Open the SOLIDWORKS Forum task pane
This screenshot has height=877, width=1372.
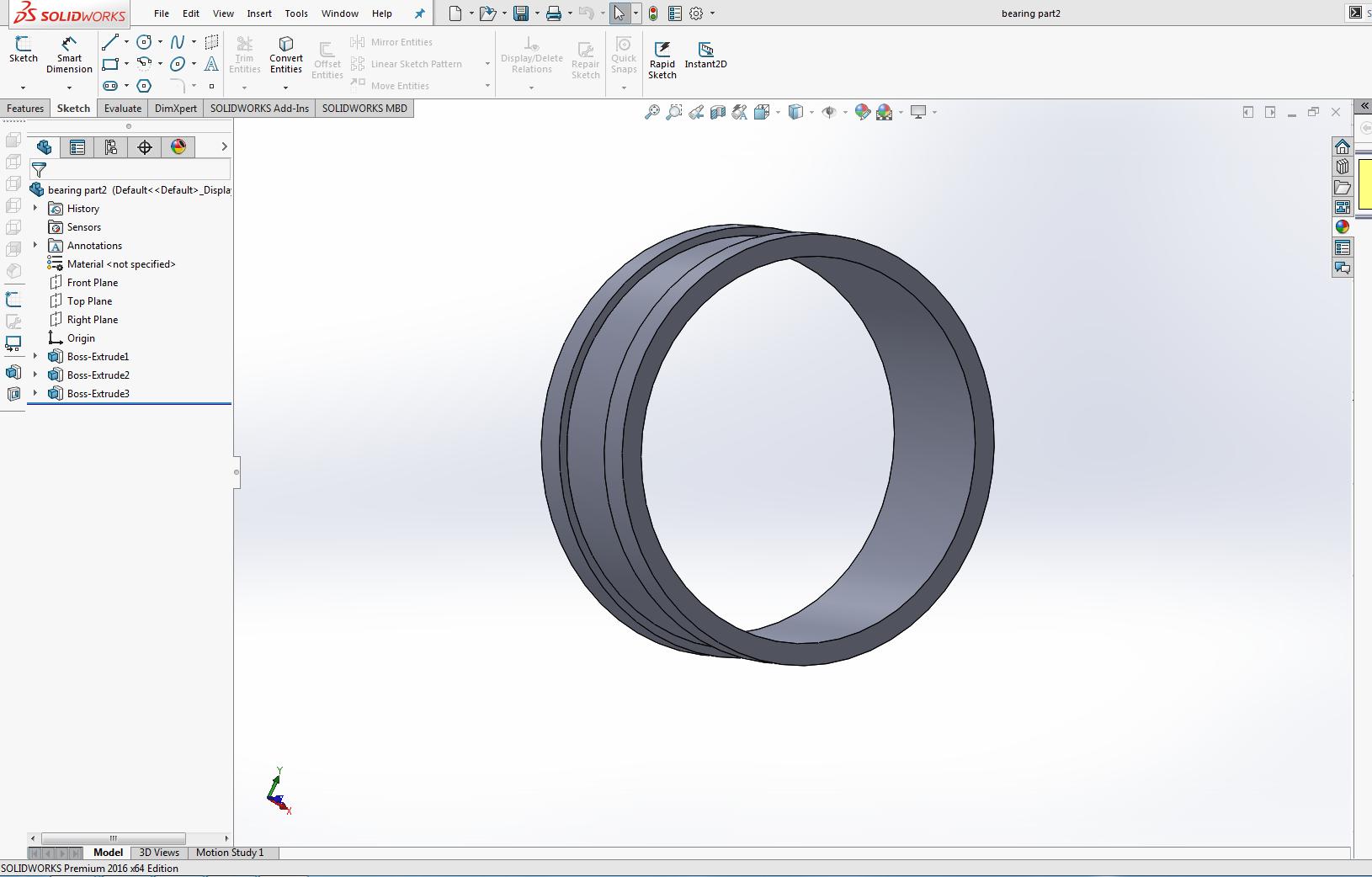[x=1343, y=268]
